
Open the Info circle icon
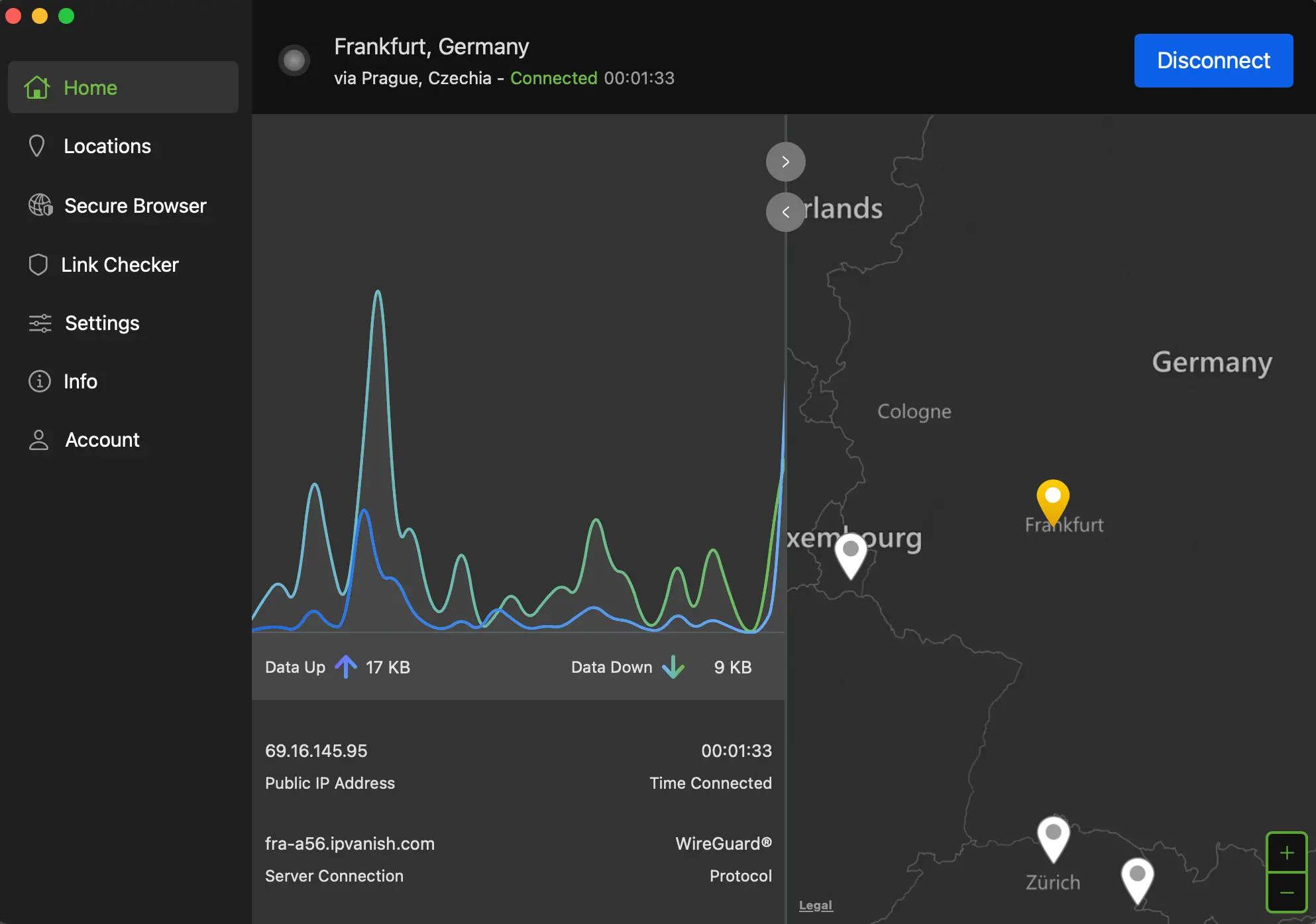[38, 381]
